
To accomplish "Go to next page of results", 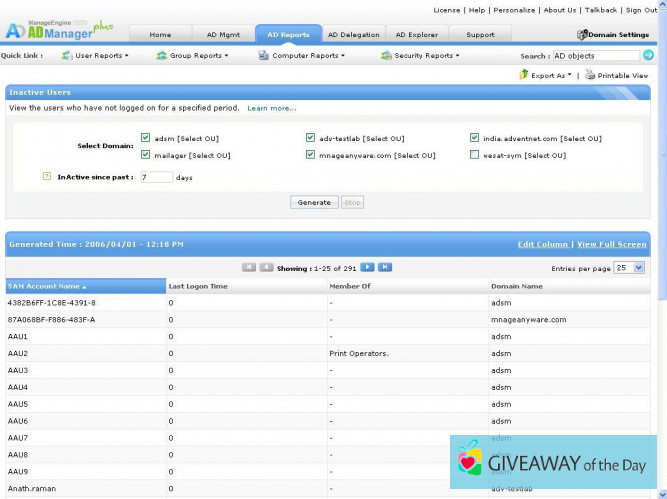I will click(x=367, y=267).
